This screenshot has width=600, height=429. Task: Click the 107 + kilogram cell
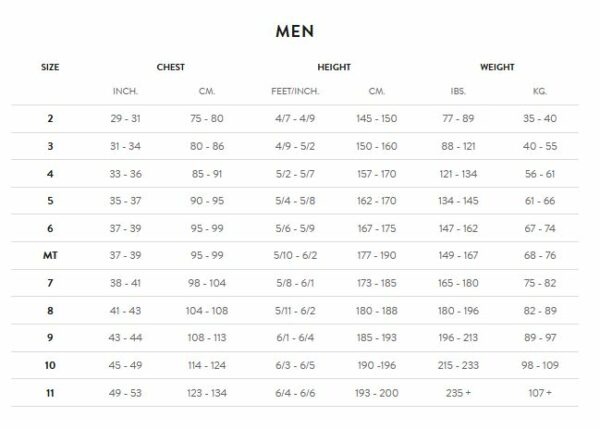[x=540, y=393]
